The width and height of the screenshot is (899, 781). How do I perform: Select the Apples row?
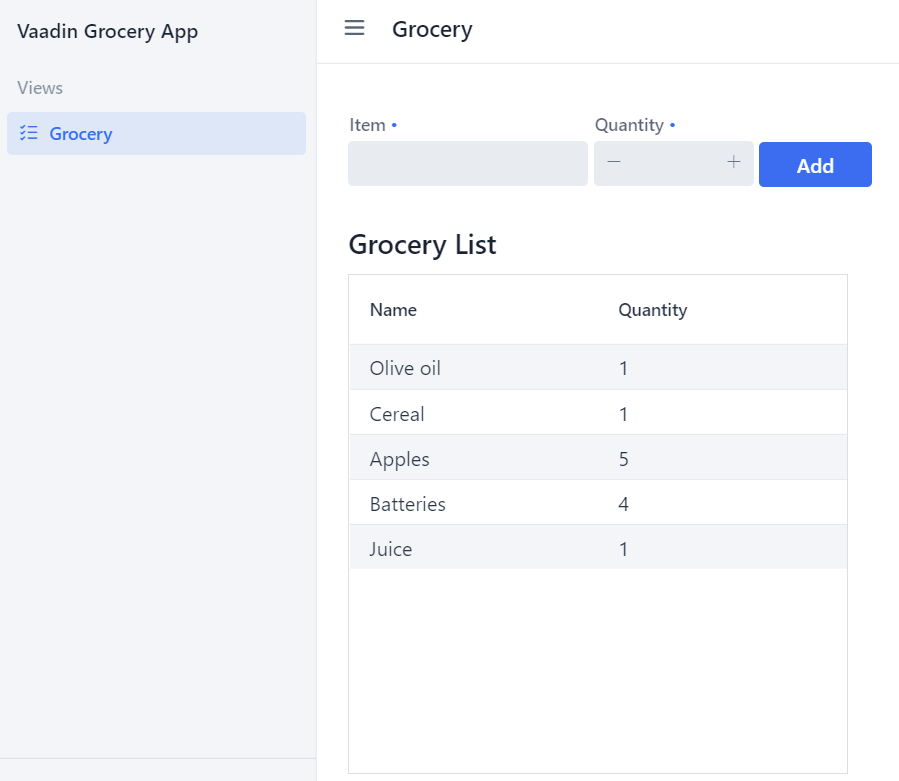(399, 459)
